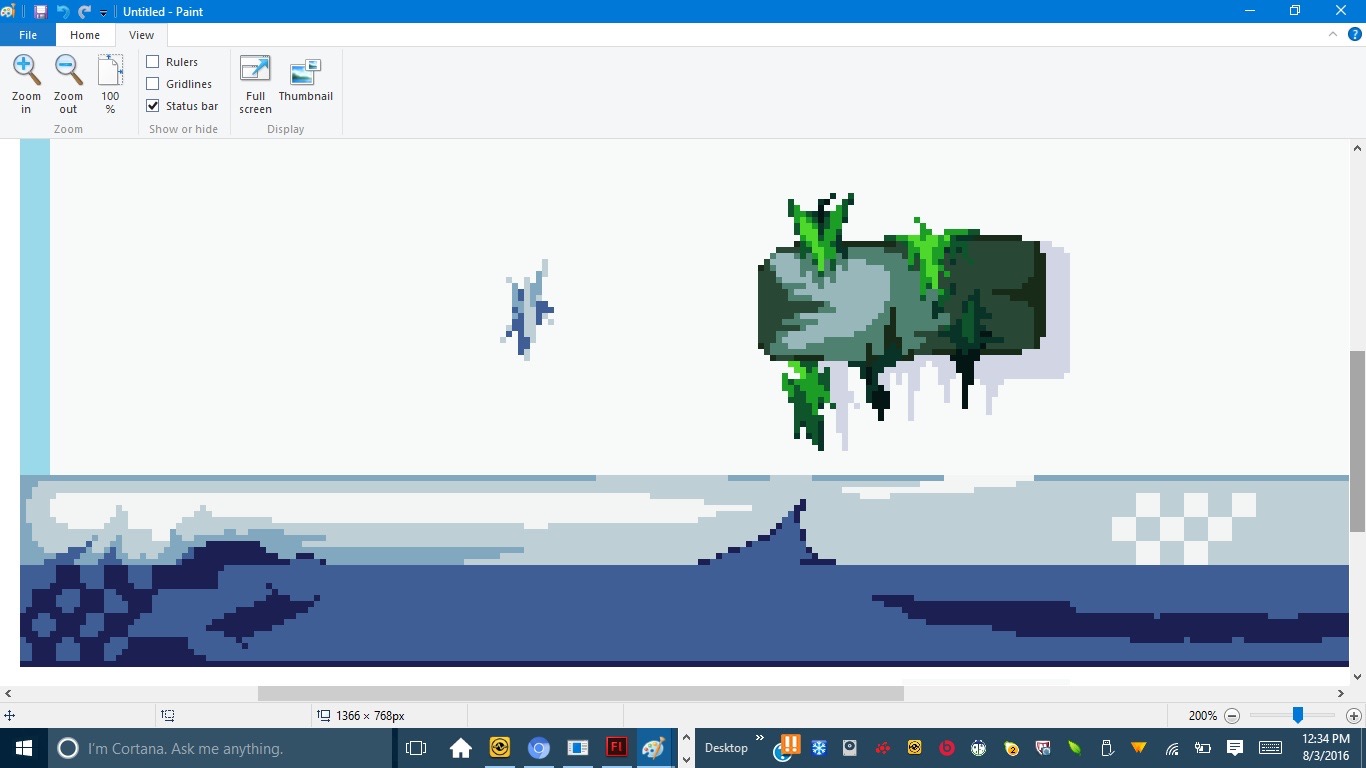Open the house icon app on the taskbar
The width and height of the screenshot is (1366, 768).
point(461,748)
